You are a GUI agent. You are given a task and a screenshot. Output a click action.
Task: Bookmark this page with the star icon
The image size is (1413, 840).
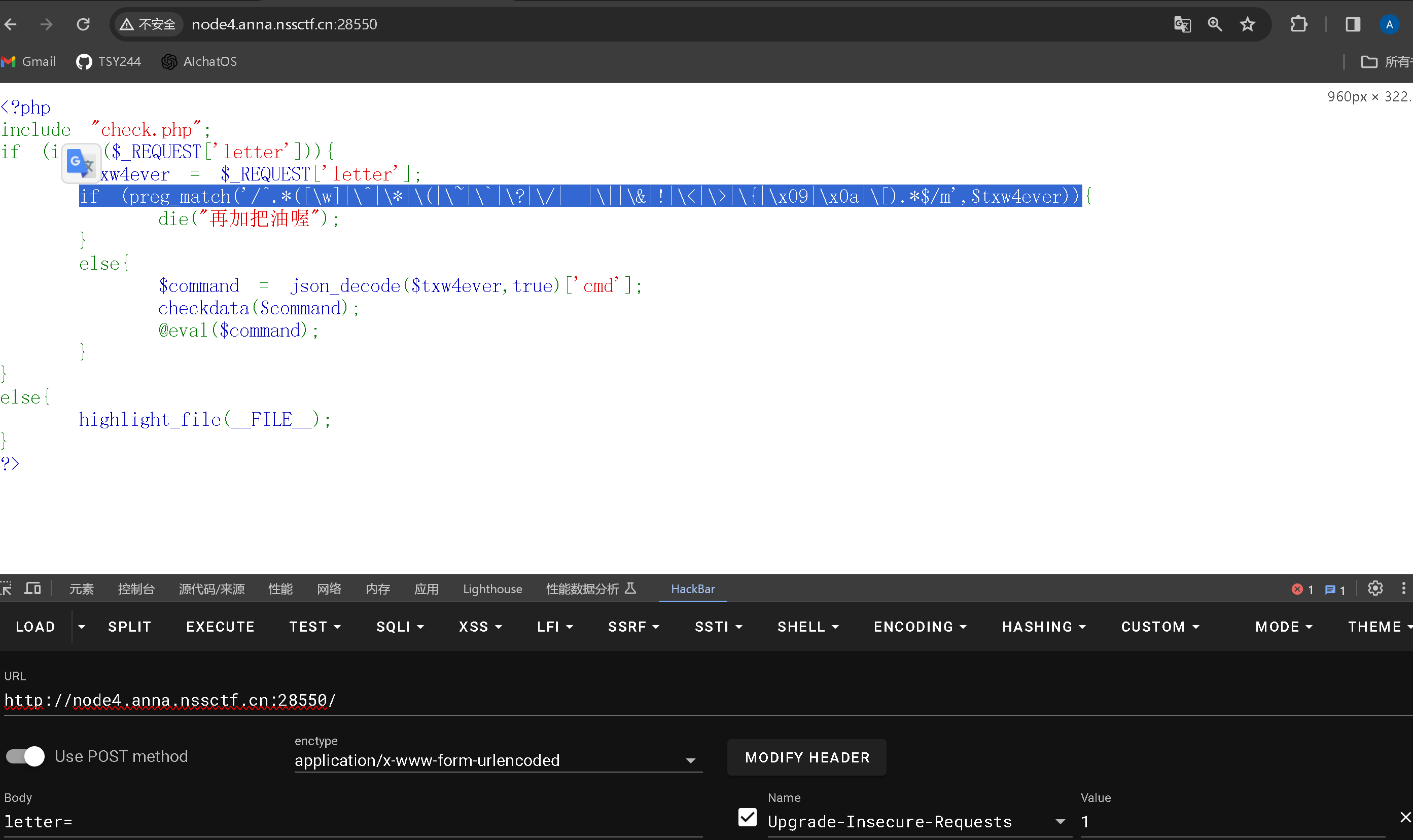click(1247, 24)
